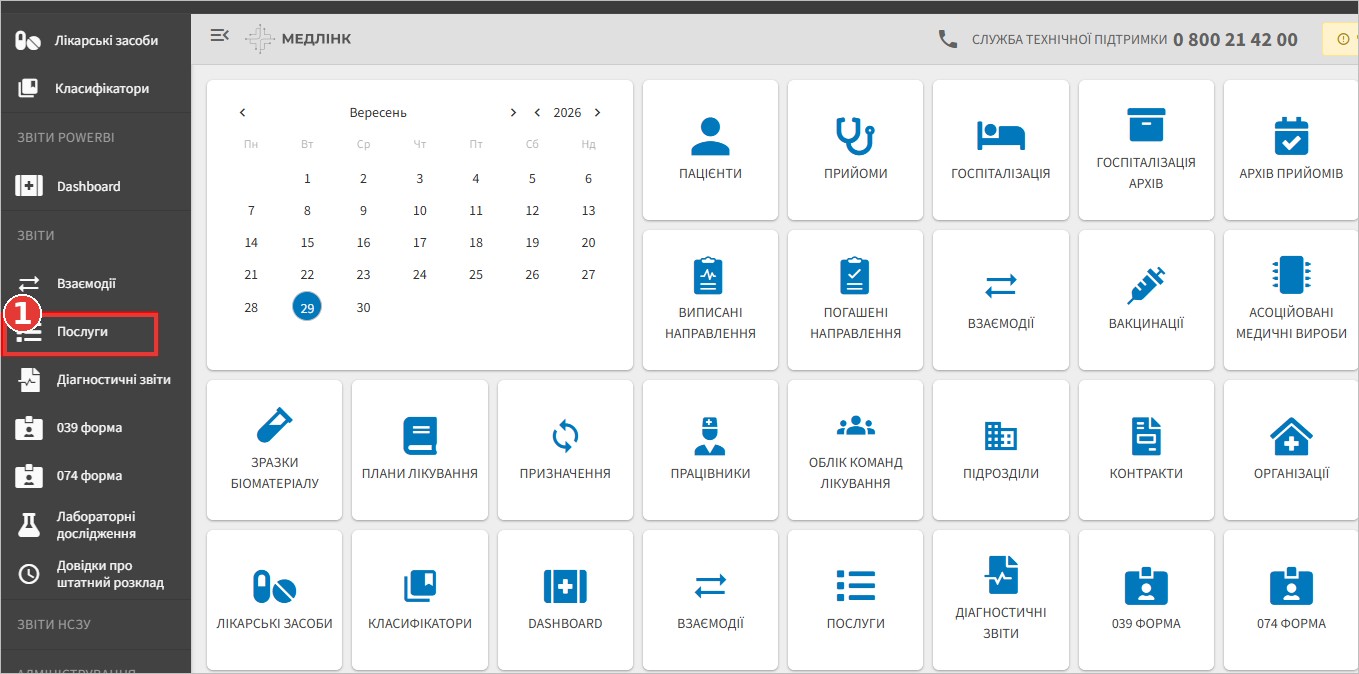Open the 074 форма tile in the grid
Image resolution: width=1359 pixels, height=674 pixels.
click(1291, 600)
